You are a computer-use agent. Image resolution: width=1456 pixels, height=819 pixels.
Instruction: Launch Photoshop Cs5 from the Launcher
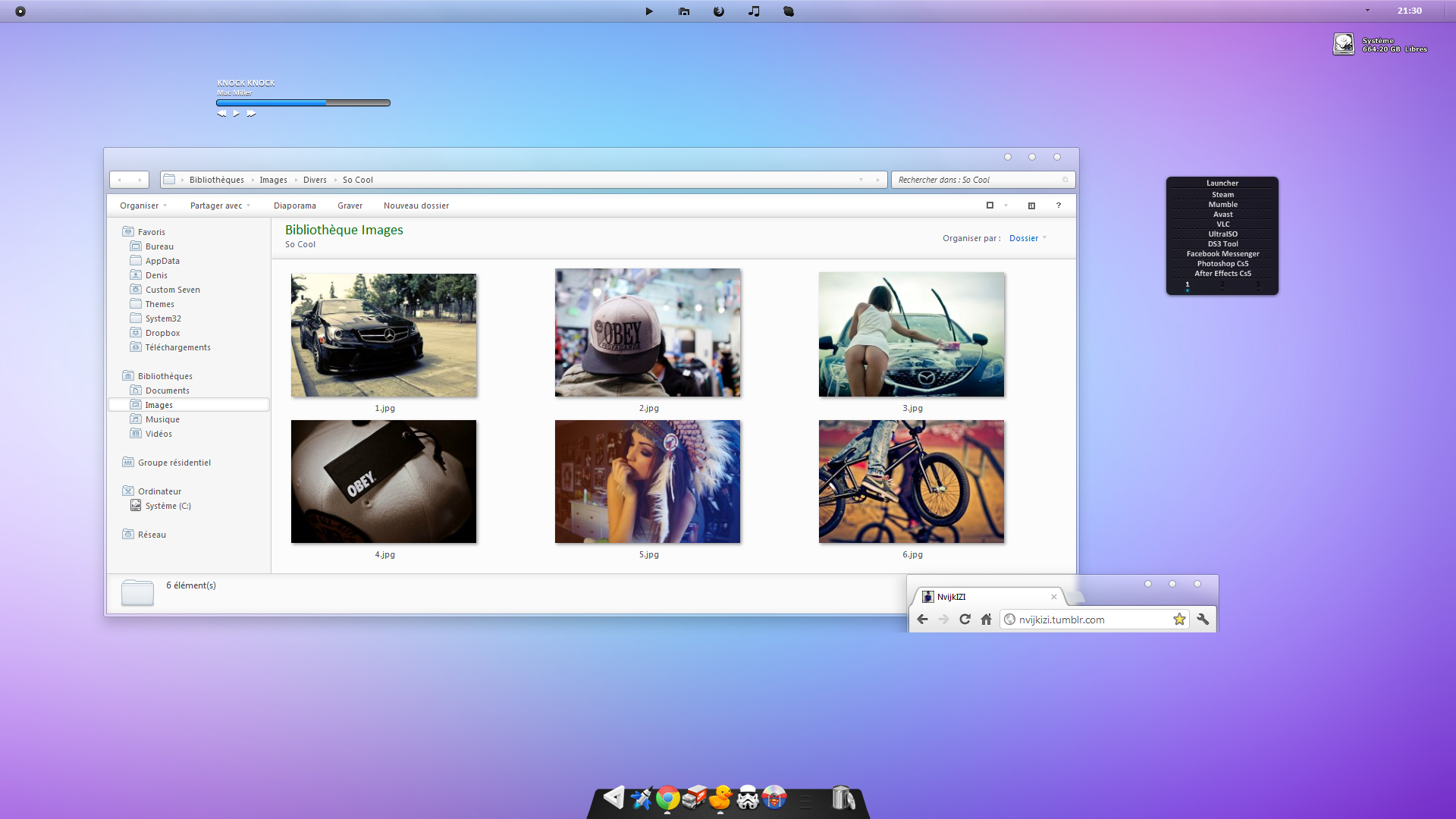tap(1222, 264)
